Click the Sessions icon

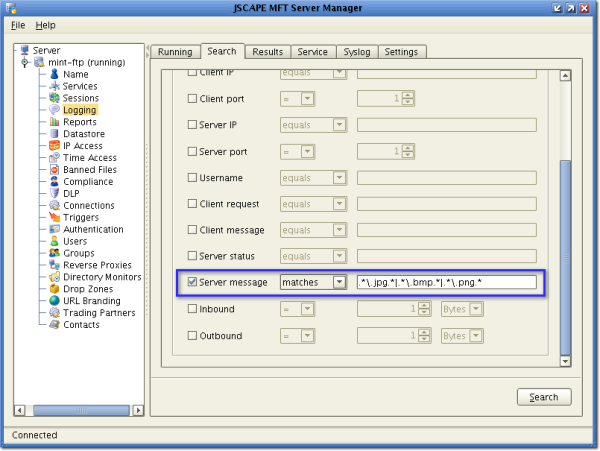point(54,98)
